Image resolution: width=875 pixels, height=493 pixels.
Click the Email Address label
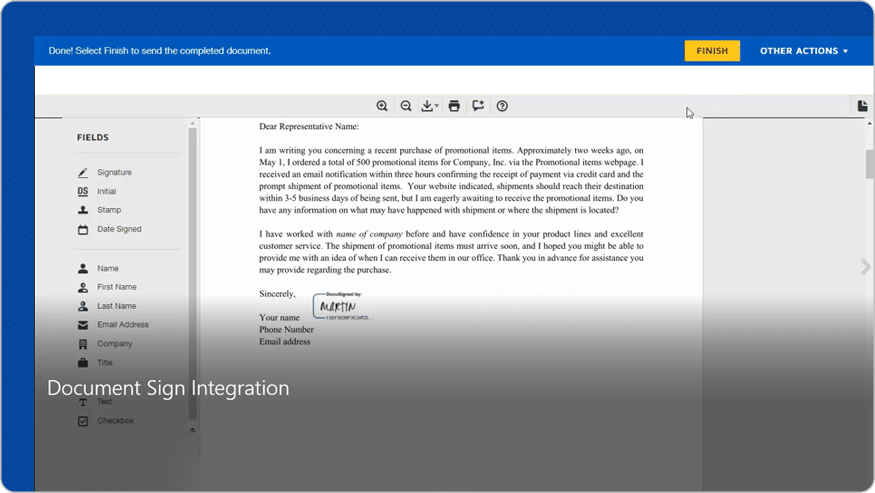(x=123, y=324)
